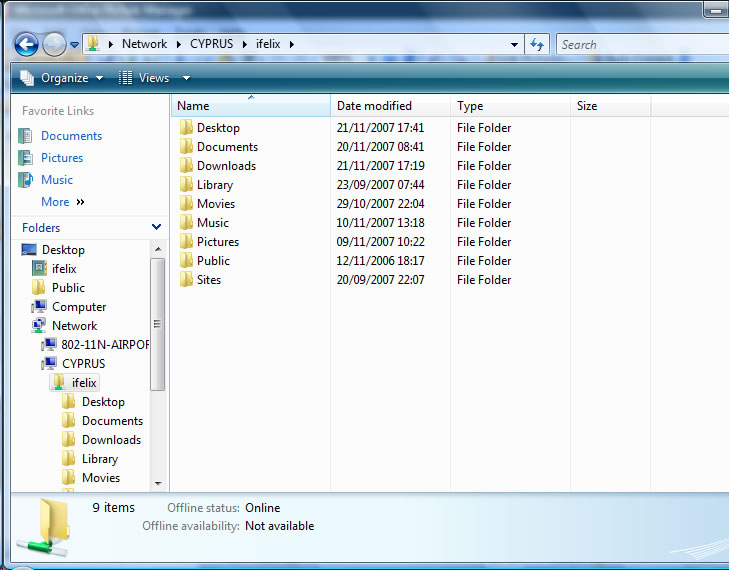Screen dimensions: 729x570
Task: Click the Refresh button beside address bar
Action: tap(537, 44)
